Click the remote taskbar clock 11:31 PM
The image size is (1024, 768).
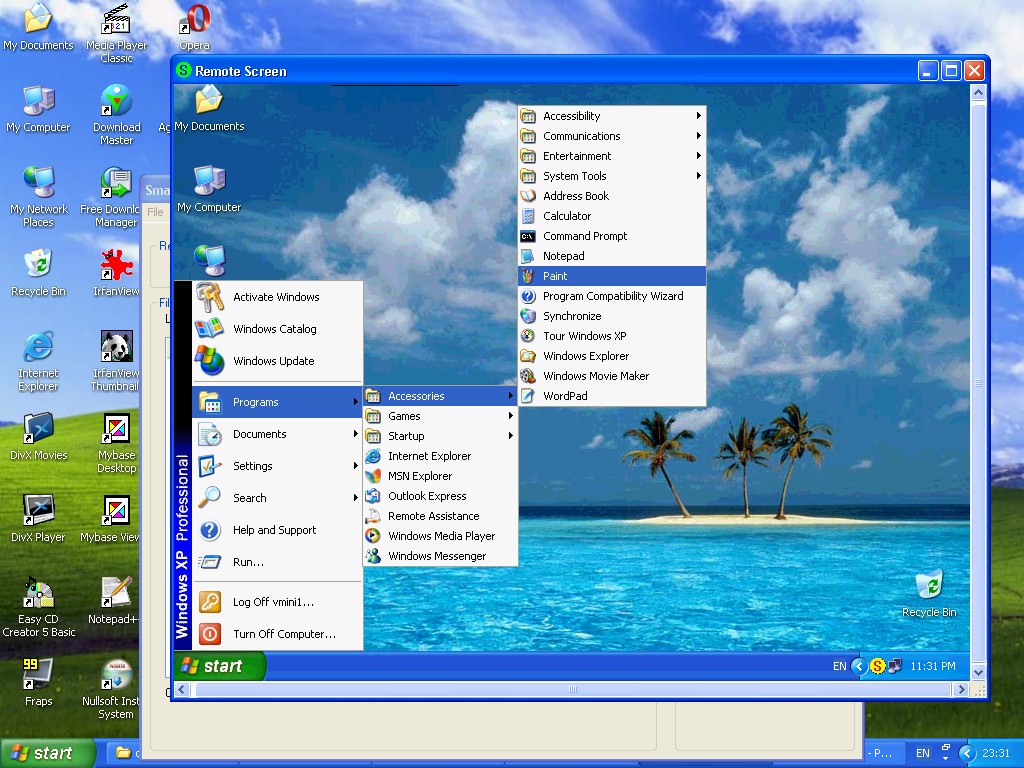pos(933,666)
